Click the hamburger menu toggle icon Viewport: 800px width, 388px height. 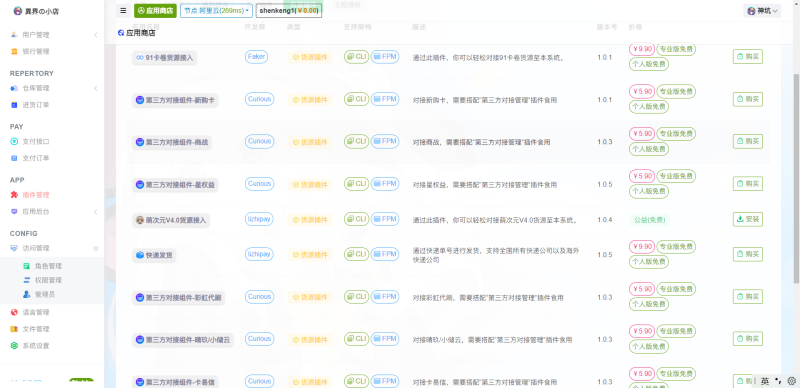pos(123,10)
